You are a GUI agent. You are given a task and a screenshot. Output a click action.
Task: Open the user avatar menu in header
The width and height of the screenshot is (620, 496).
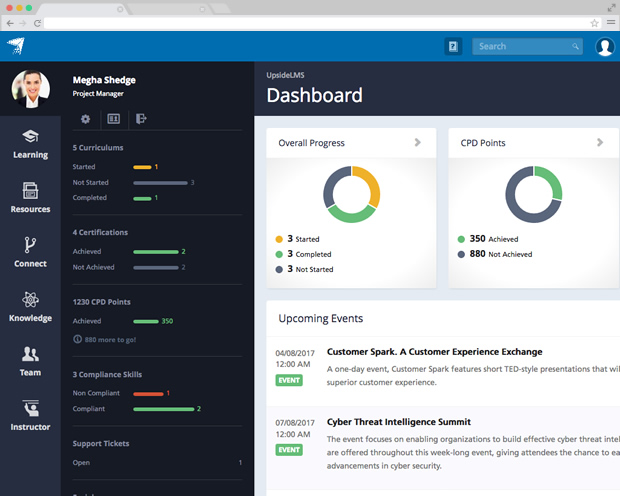tap(605, 47)
